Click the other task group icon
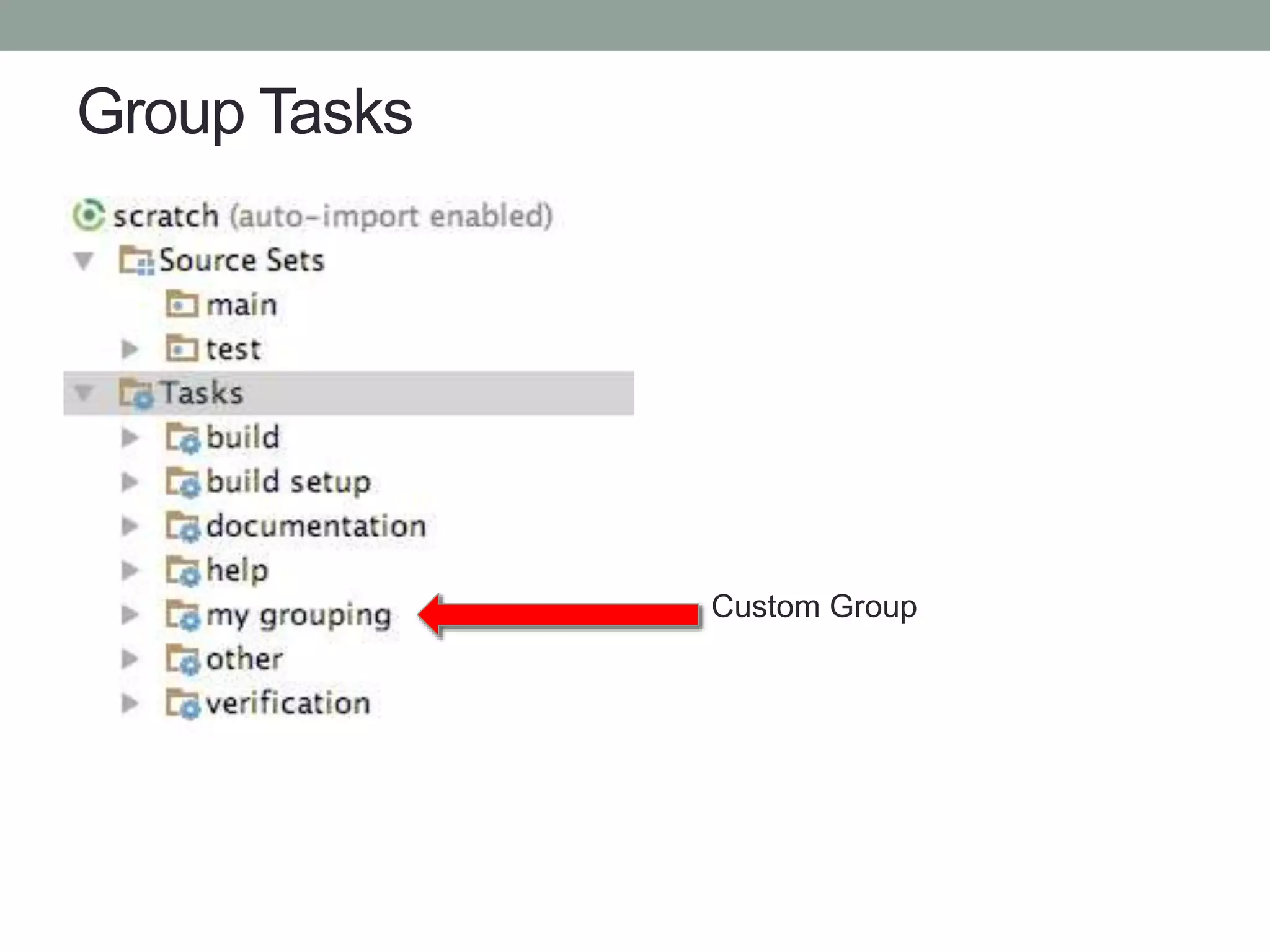This screenshot has width=1270, height=952. coord(183,659)
